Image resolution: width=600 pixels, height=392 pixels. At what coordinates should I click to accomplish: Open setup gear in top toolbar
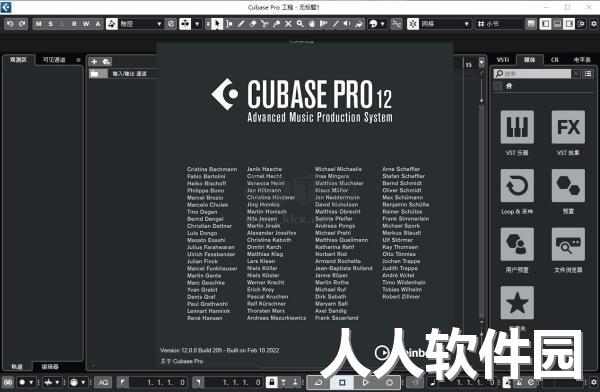point(593,24)
